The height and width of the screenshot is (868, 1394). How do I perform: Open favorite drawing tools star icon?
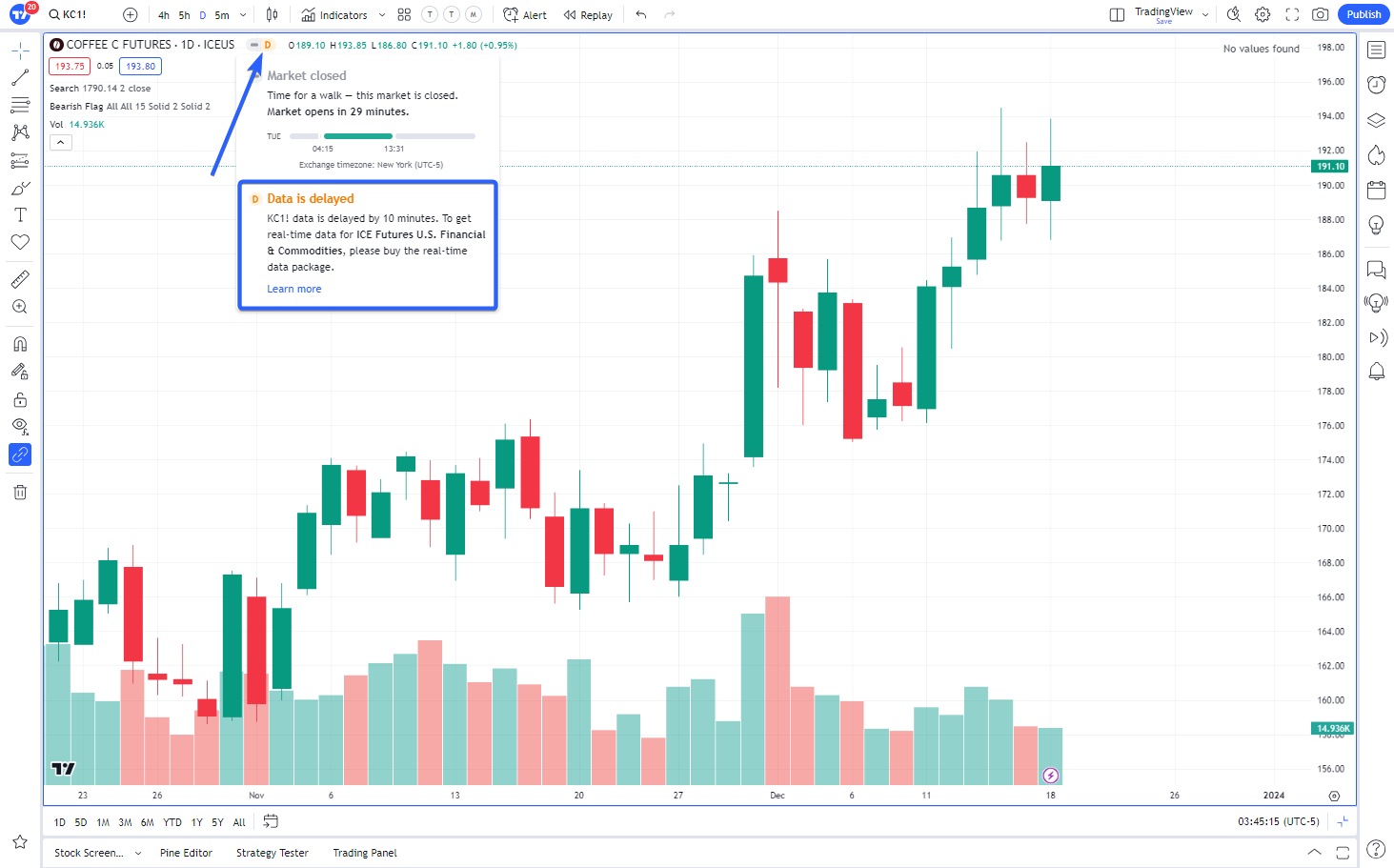pyautogui.click(x=20, y=841)
